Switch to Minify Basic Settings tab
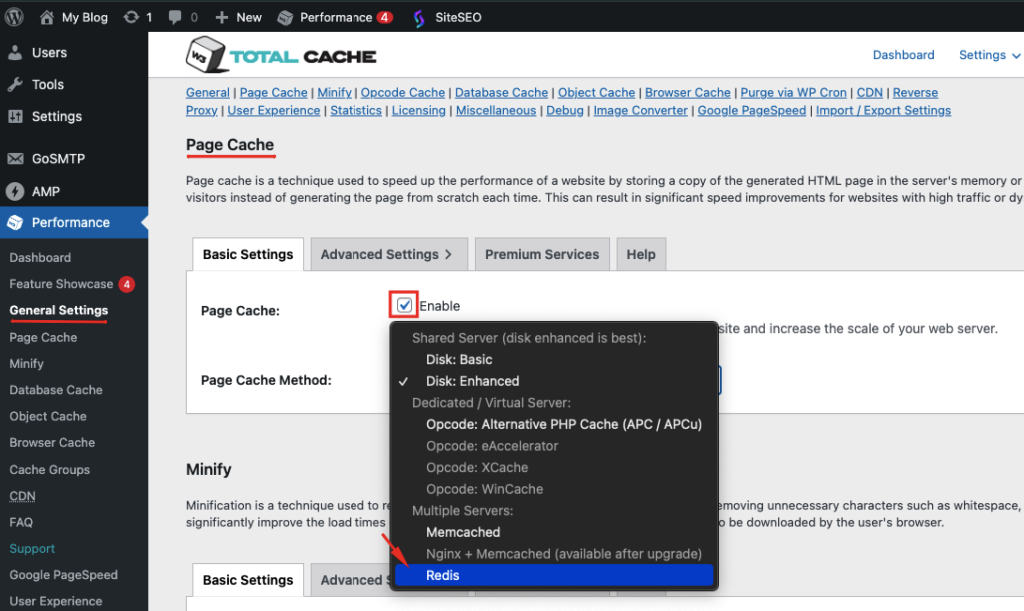This screenshot has height=611, width=1024. [248, 580]
